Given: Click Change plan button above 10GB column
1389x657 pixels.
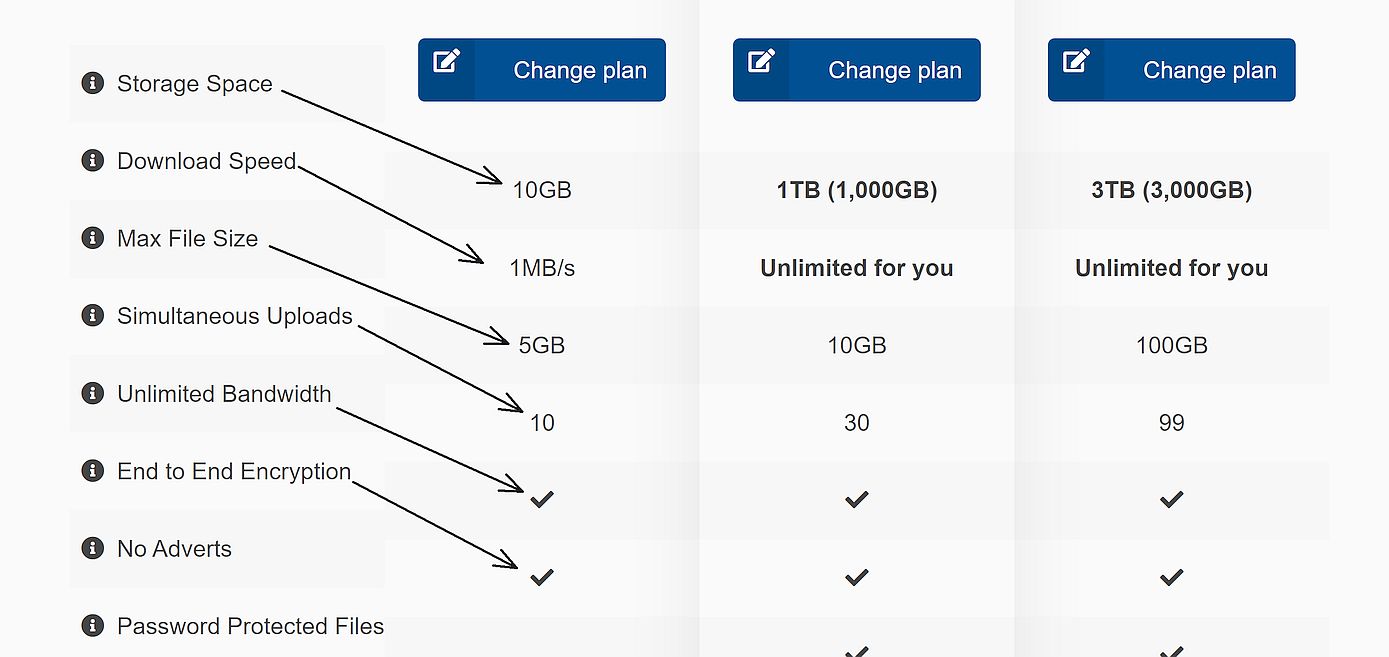Looking at the screenshot, I should click(x=541, y=70).
